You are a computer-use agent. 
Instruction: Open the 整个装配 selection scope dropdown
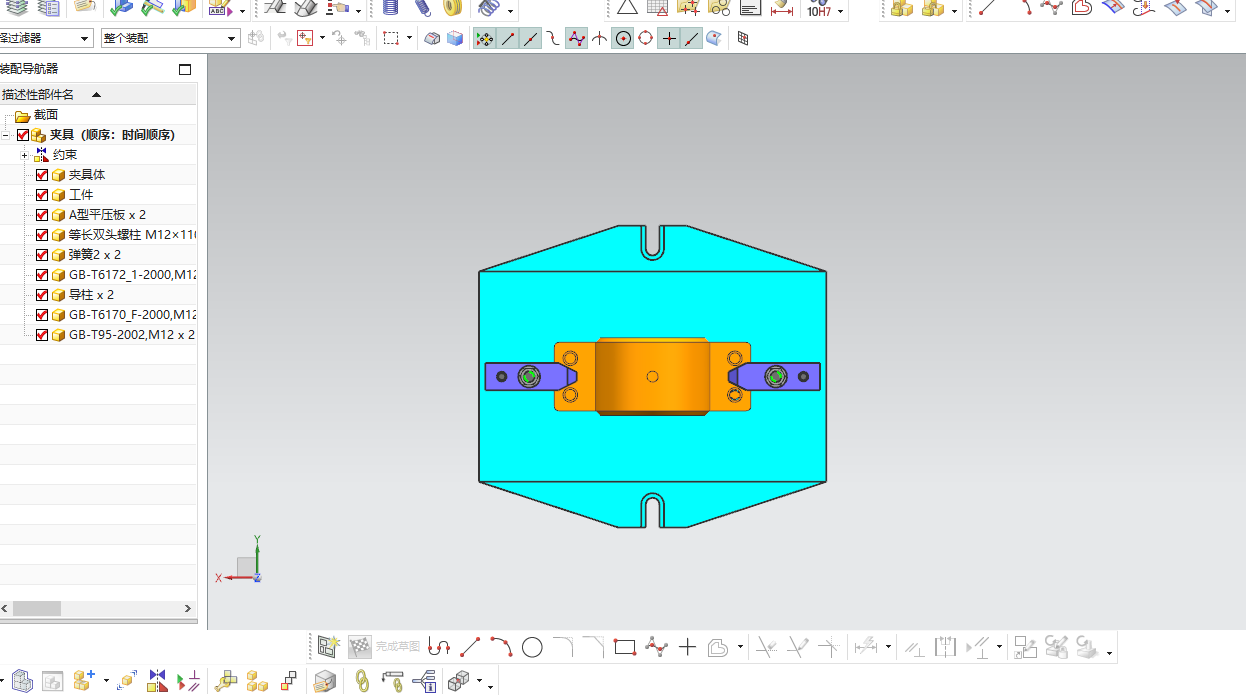point(232,39)
